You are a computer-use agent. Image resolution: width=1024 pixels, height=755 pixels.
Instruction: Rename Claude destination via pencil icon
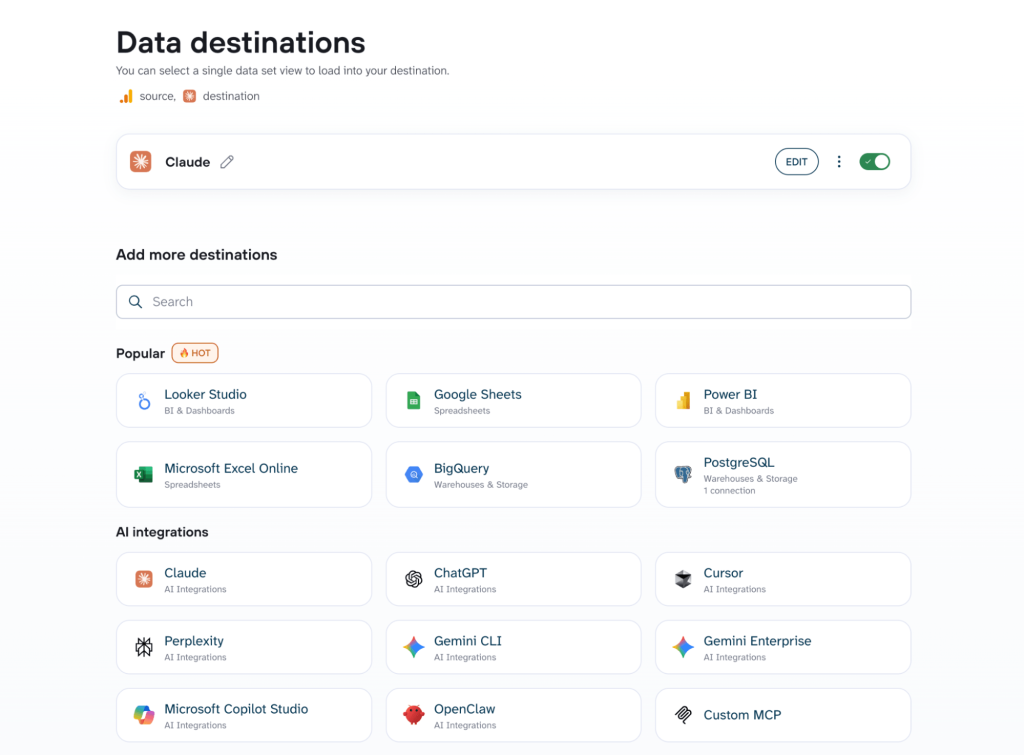tap(227, 162)
